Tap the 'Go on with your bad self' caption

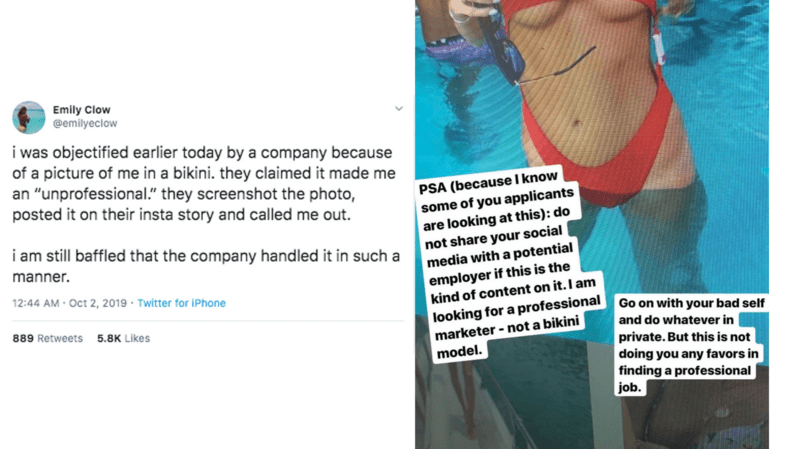pos(691,345)
